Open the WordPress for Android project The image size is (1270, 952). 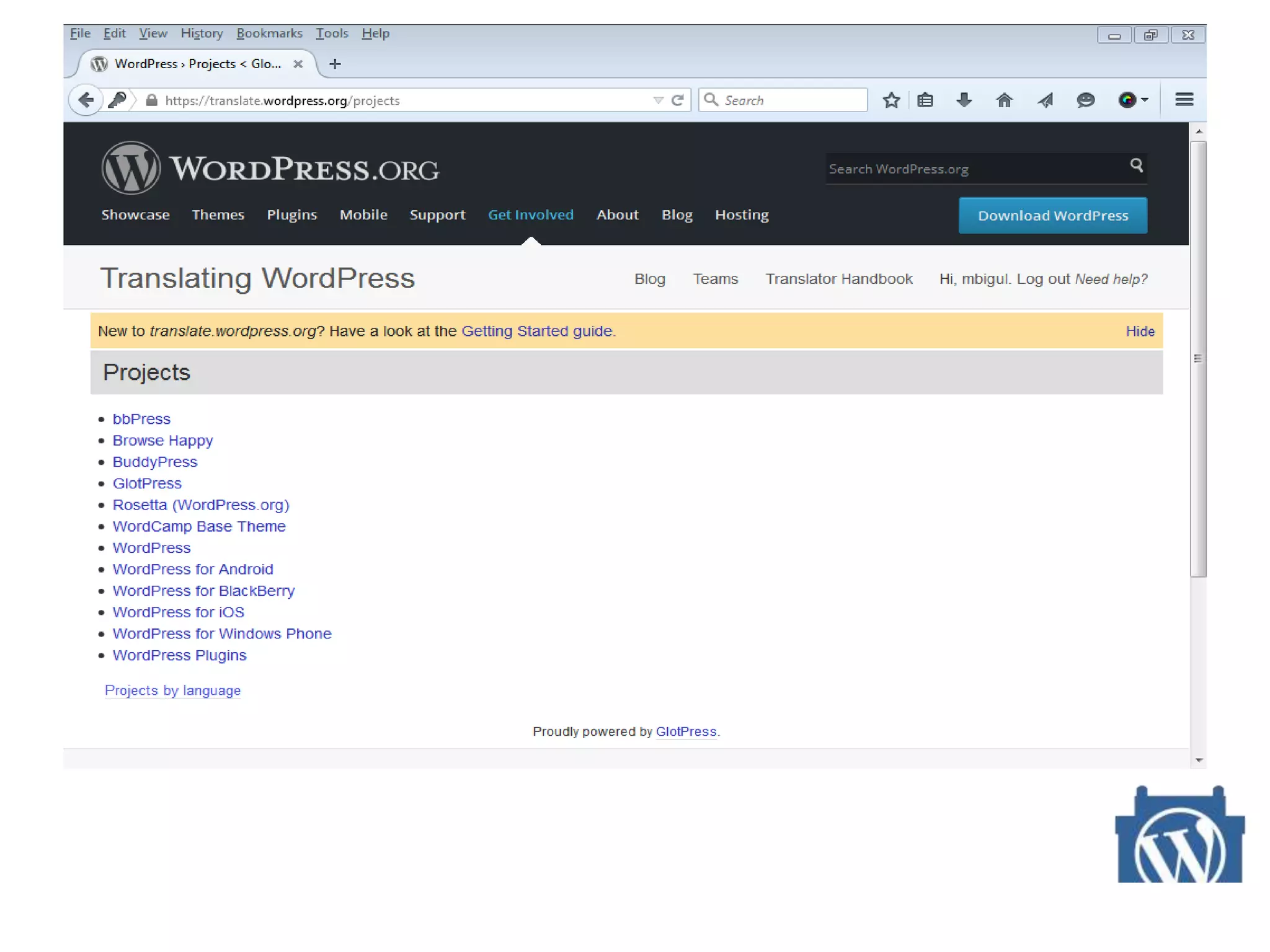click(x=193, y=569)
